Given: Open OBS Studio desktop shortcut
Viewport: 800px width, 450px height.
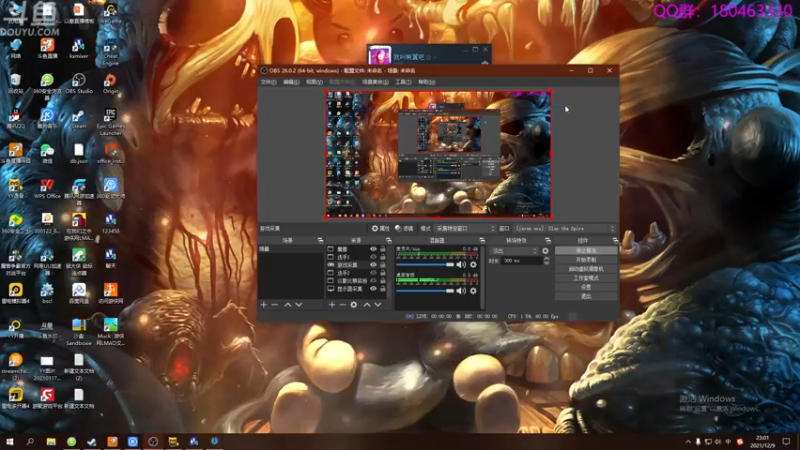Looking at the screenshot, I should click(x=79, y=84).
